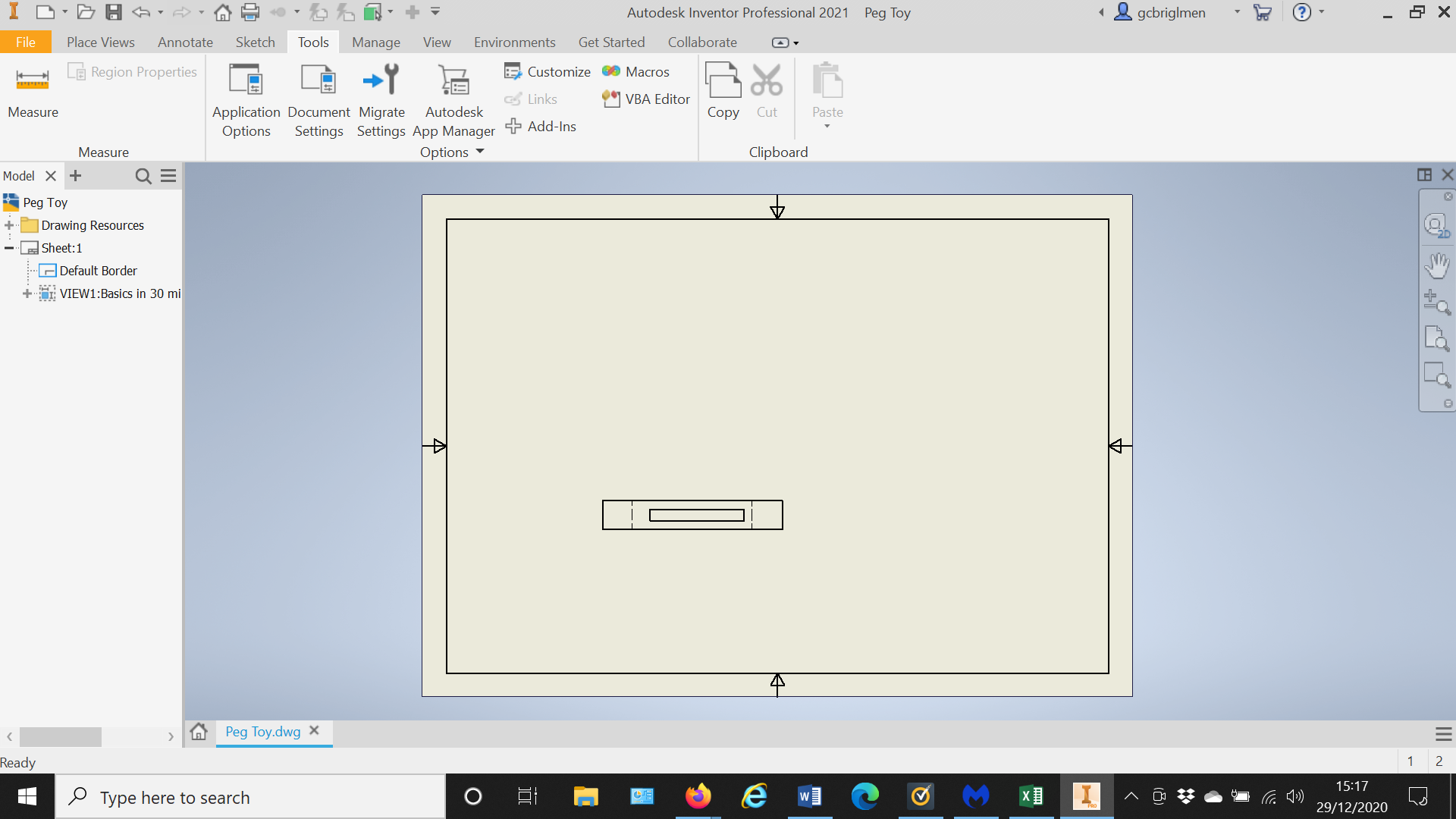The width and height of the screenshot is (1456, 819).
Task: Open the Peg Toy.dwg tab
Action: 262,731
